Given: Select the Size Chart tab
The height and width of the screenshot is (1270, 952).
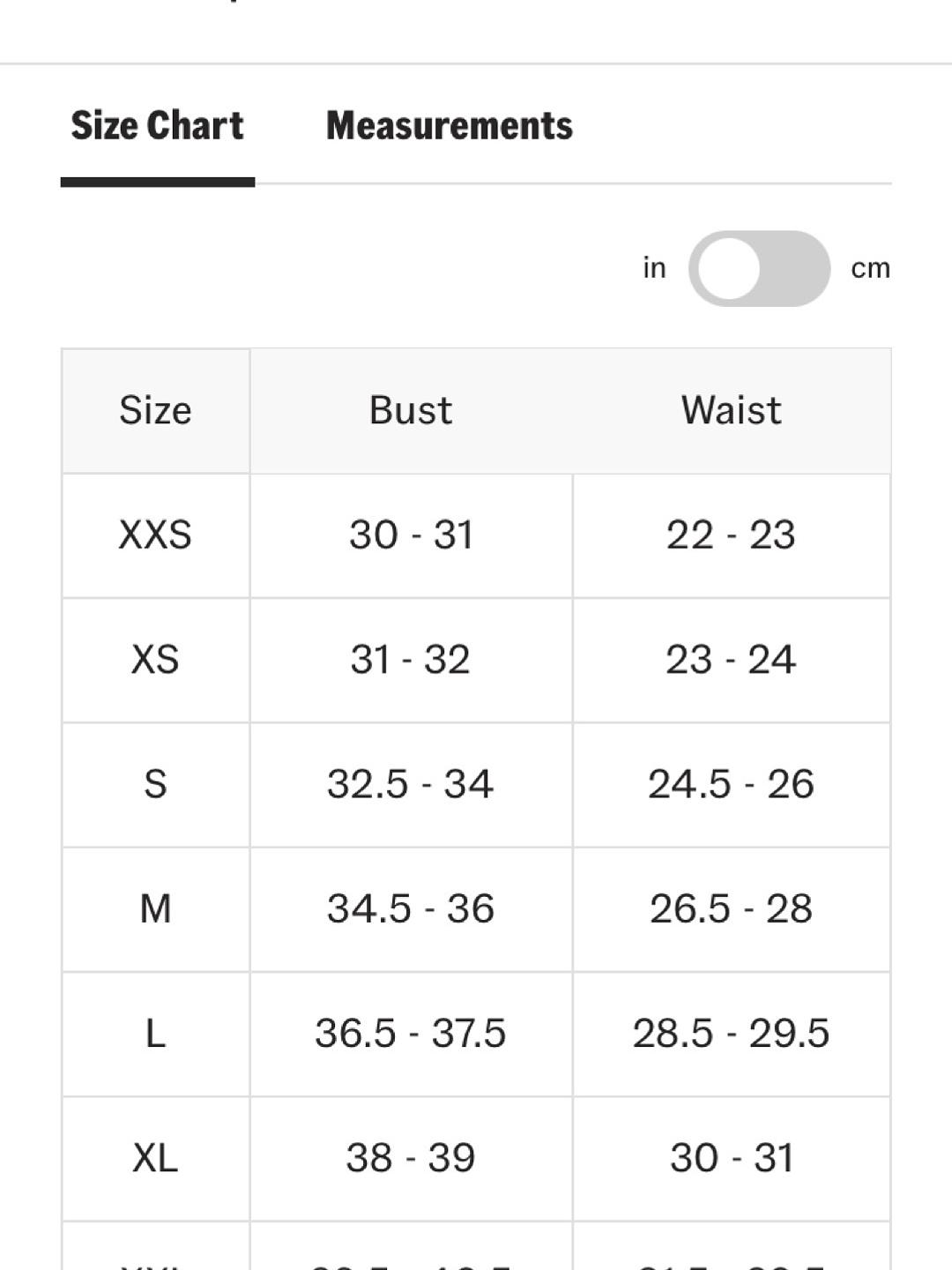Looking at the screenshot, I should click(x=157, y=125).
